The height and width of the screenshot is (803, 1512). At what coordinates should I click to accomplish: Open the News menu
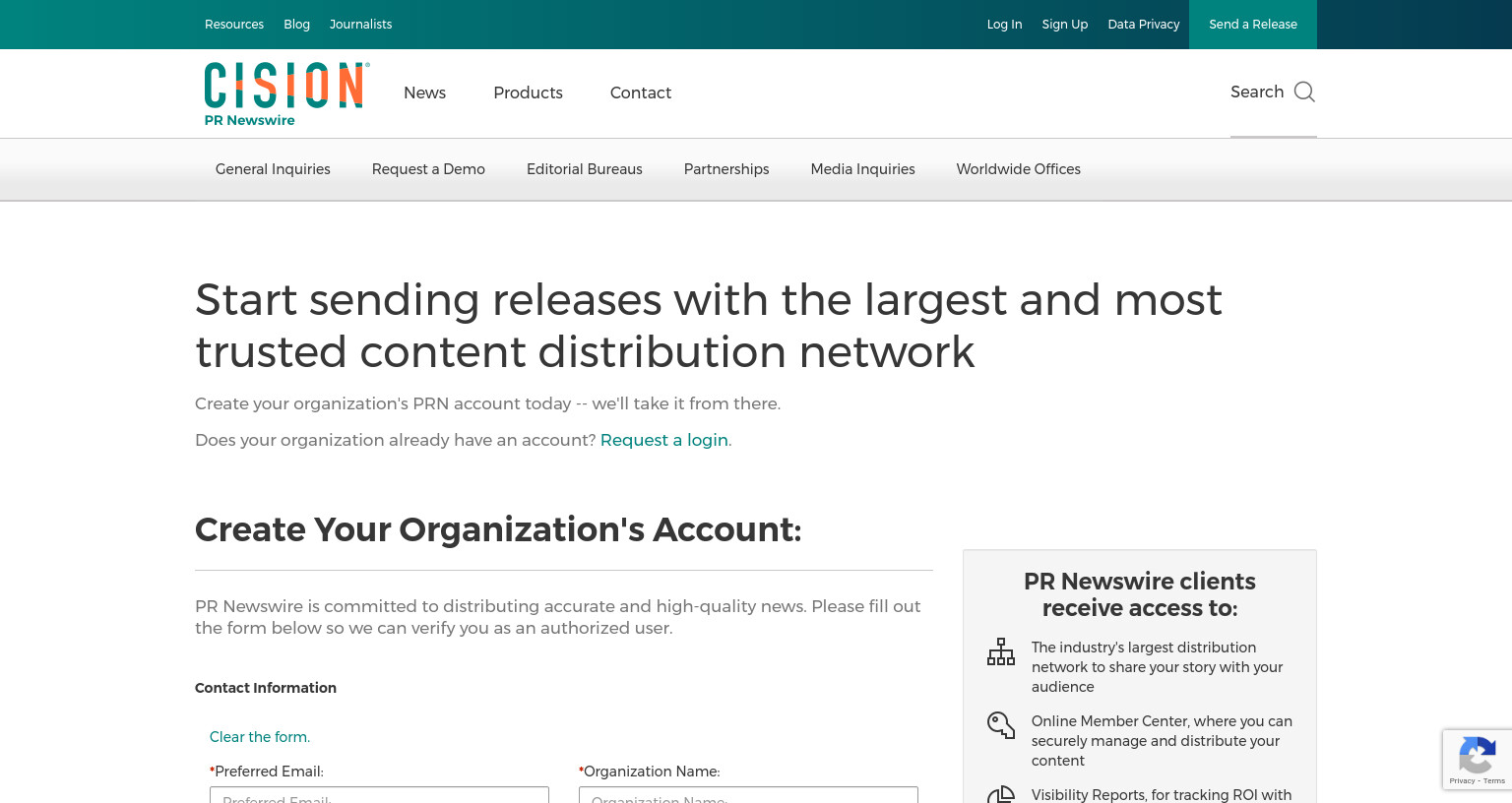(424, 93)
